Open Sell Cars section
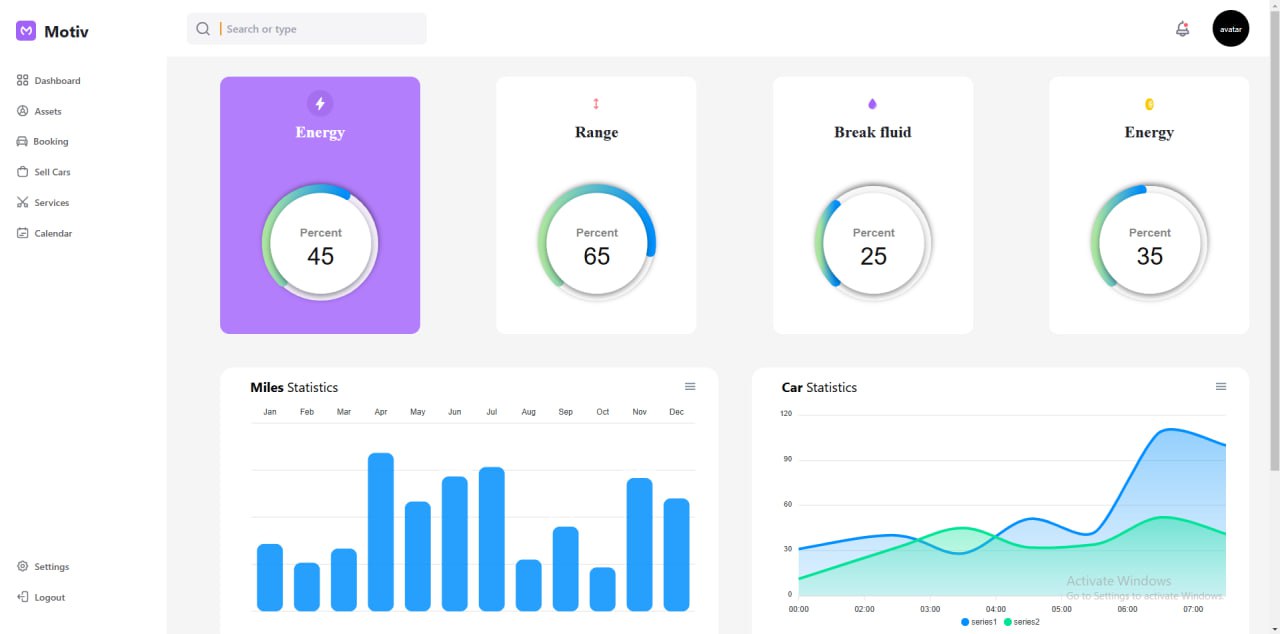 pyautogui.click(x=44, y=172)
